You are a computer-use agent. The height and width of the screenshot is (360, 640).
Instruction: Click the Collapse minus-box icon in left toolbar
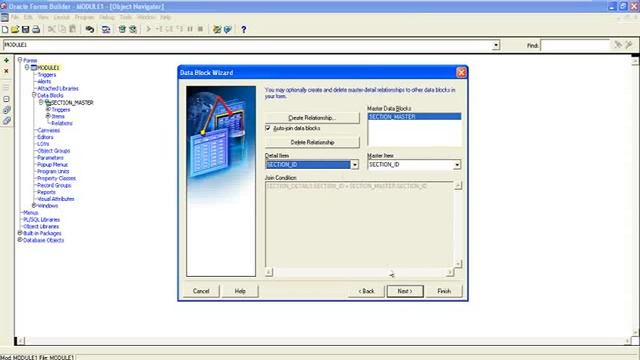pos(7,99)
